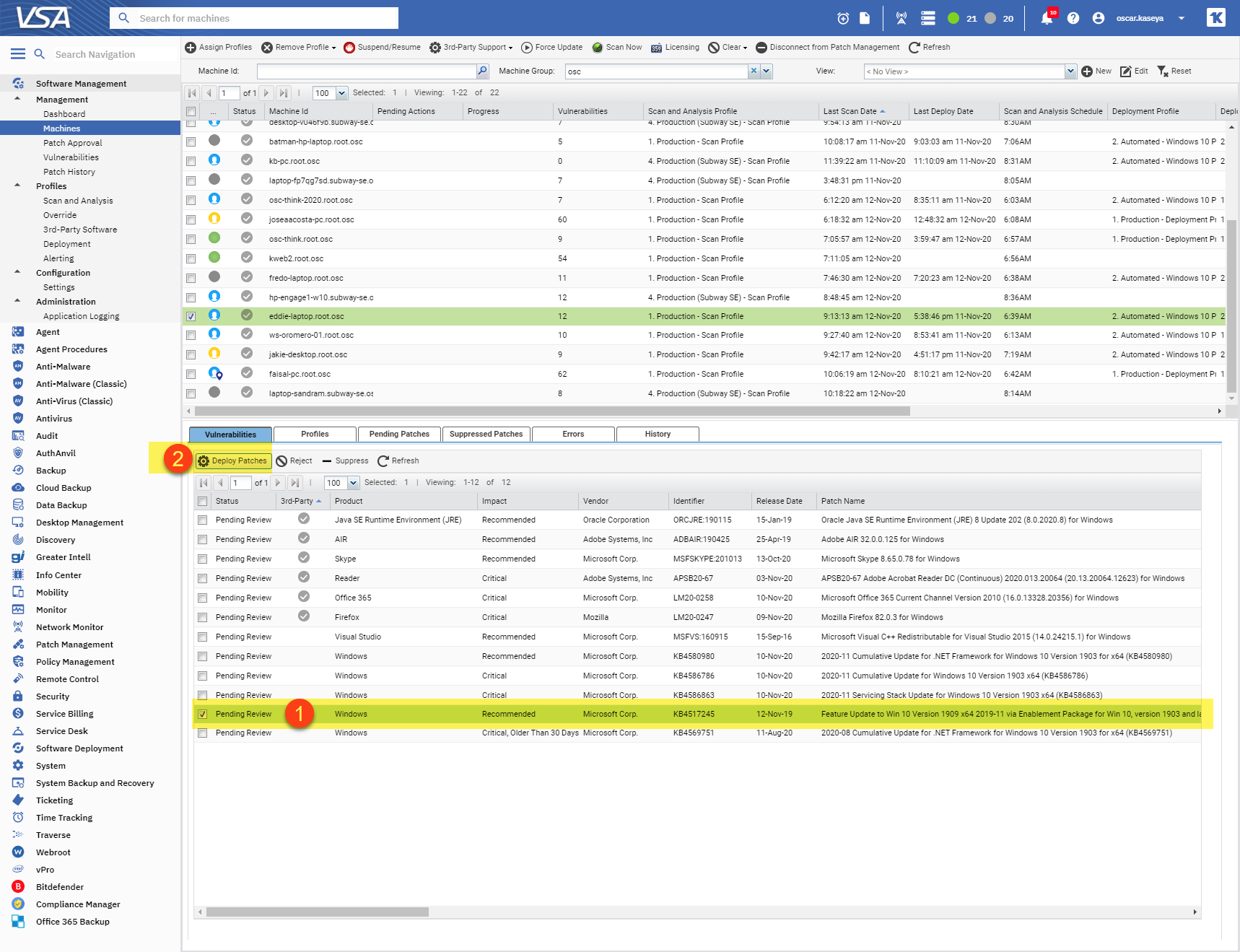Click Edit view button
The width and height of the screenshot is (1240, 952).
1134,71
